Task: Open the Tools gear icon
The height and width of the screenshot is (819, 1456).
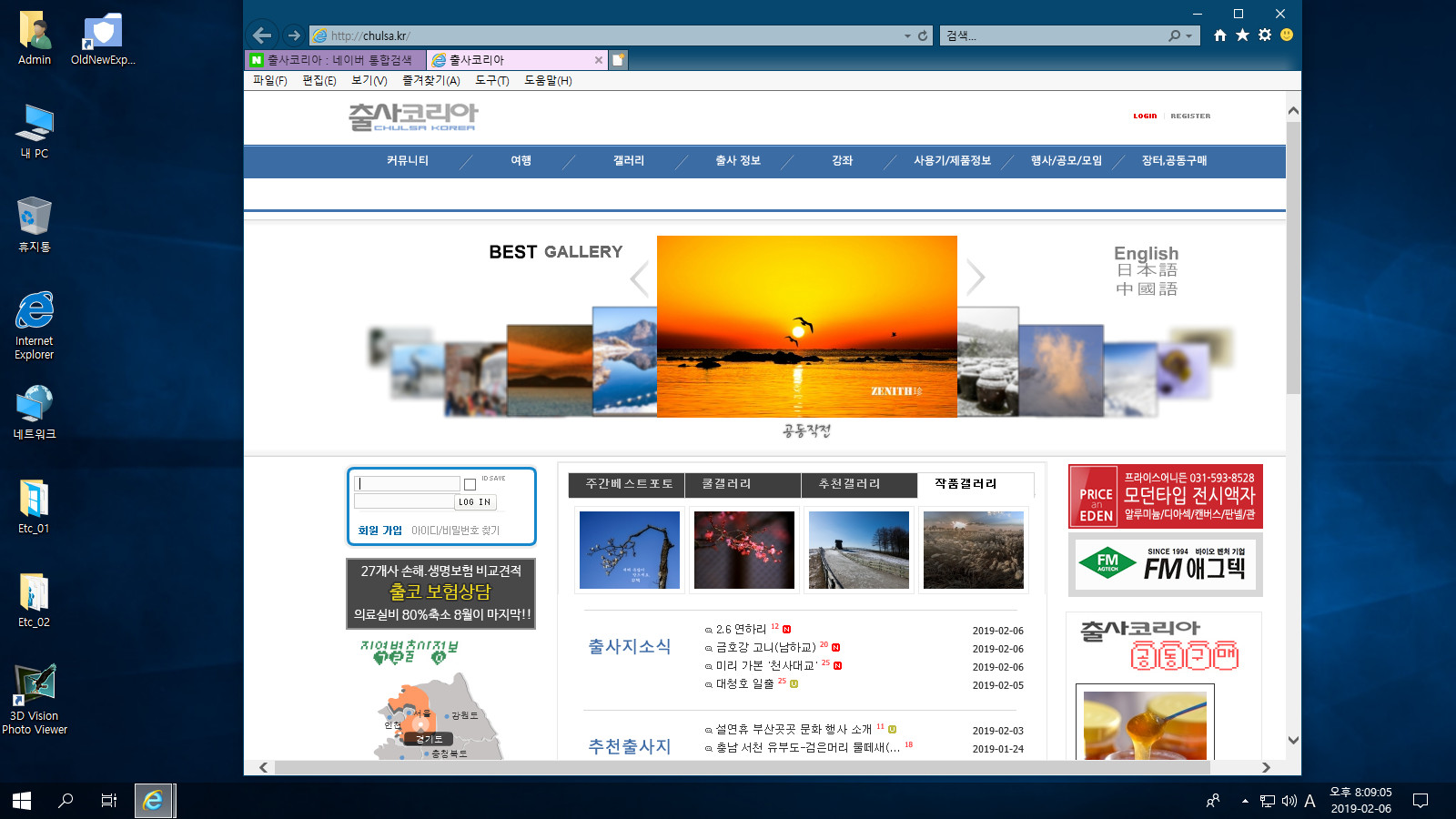Action: click(x=1265, y=35)
